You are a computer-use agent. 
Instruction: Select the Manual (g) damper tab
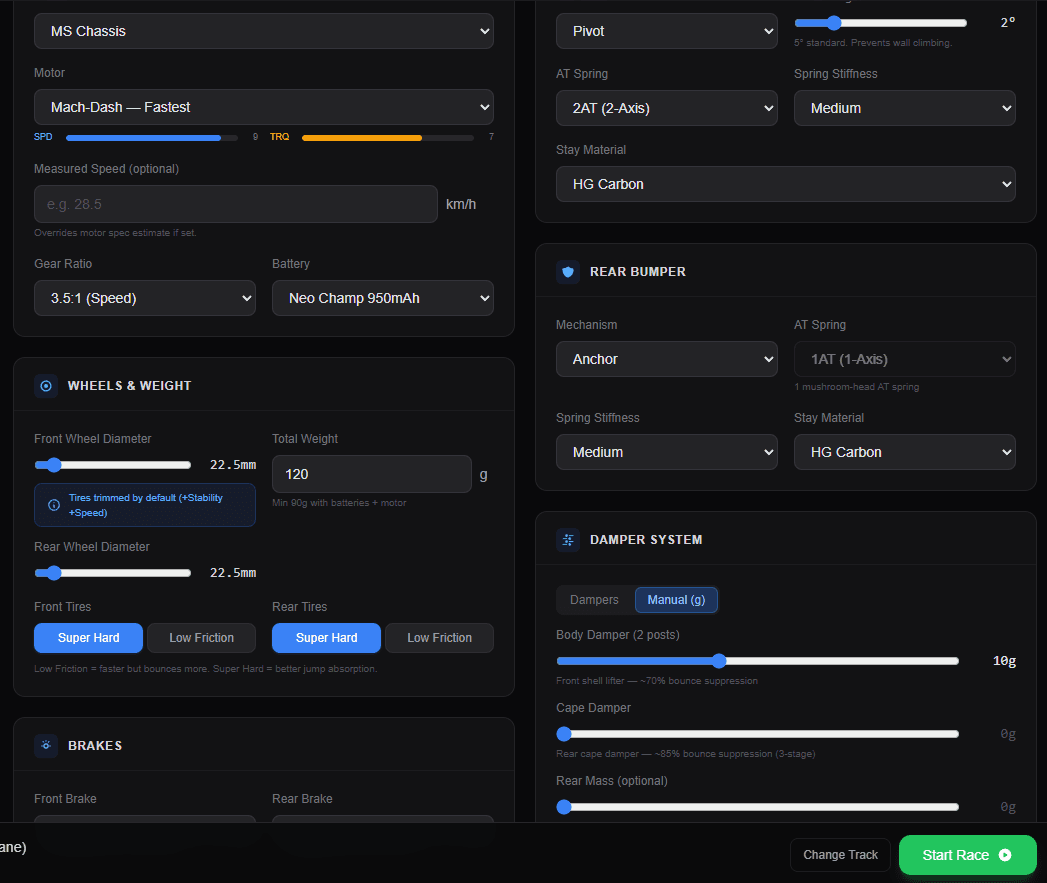676,599
